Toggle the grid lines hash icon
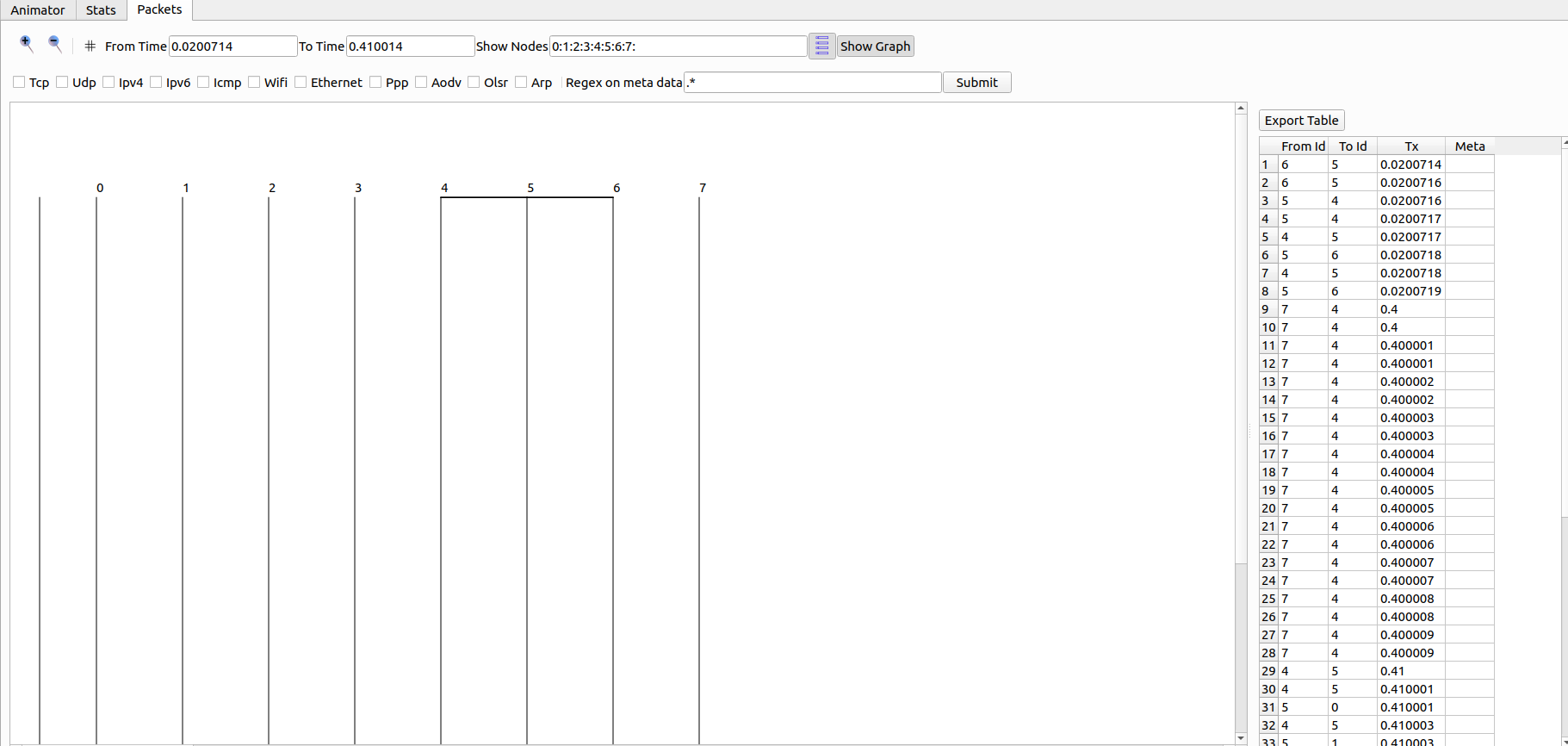Image resolution: width=1568 pixels, height=746 pixels. 90,47
